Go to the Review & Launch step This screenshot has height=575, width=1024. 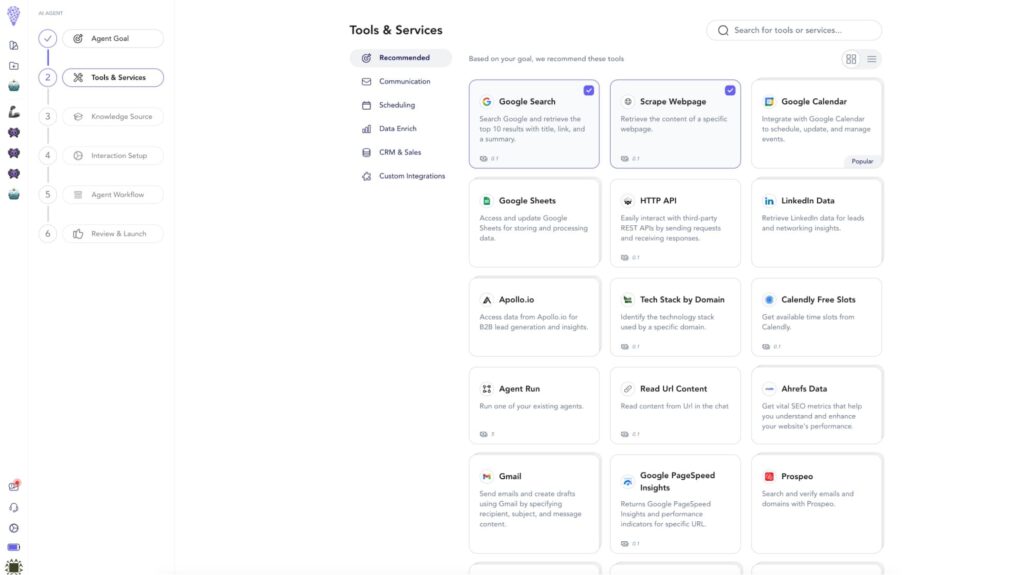(113, 234)
